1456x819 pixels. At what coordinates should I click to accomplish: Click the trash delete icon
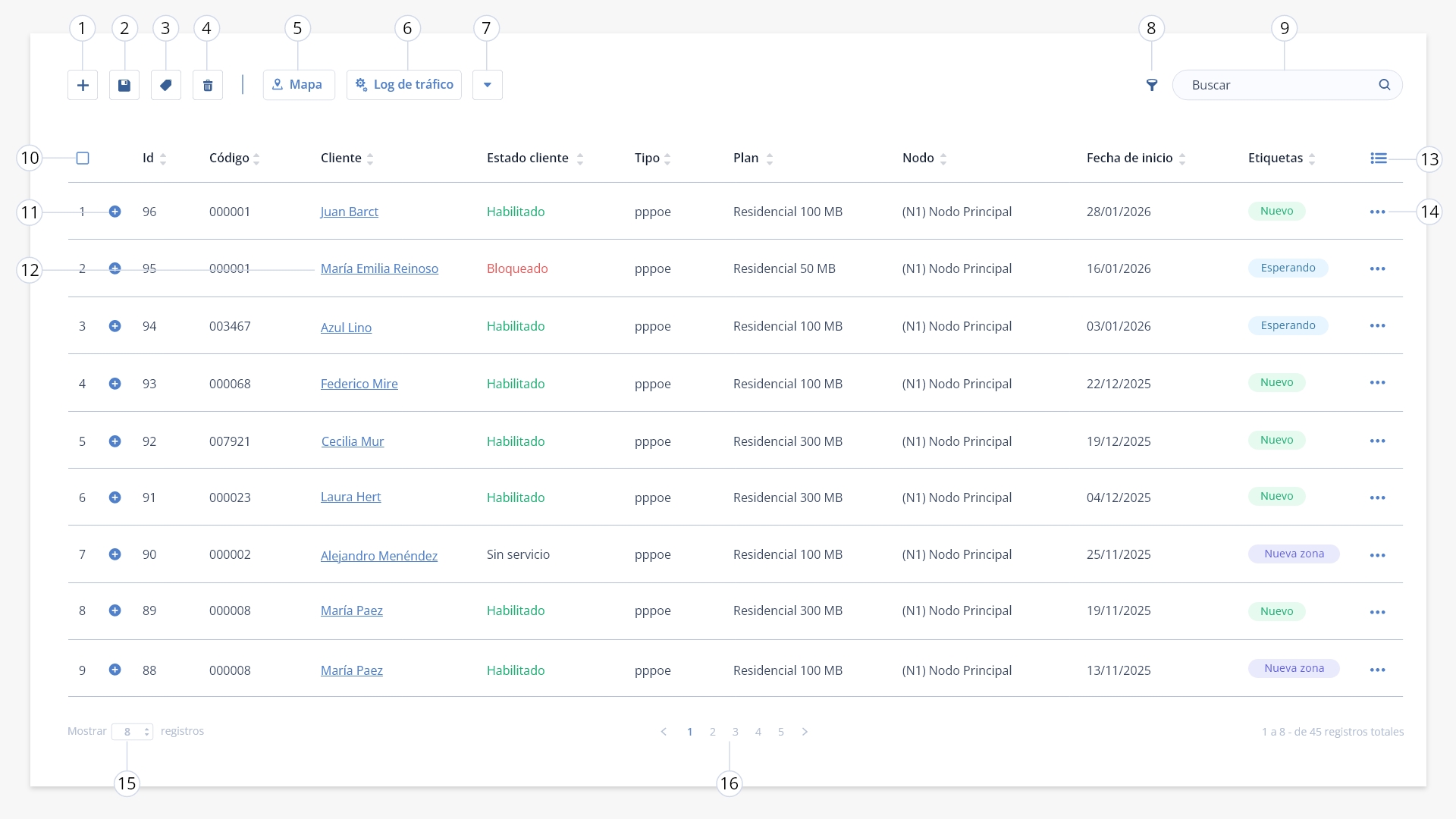(x=208, y=85)
